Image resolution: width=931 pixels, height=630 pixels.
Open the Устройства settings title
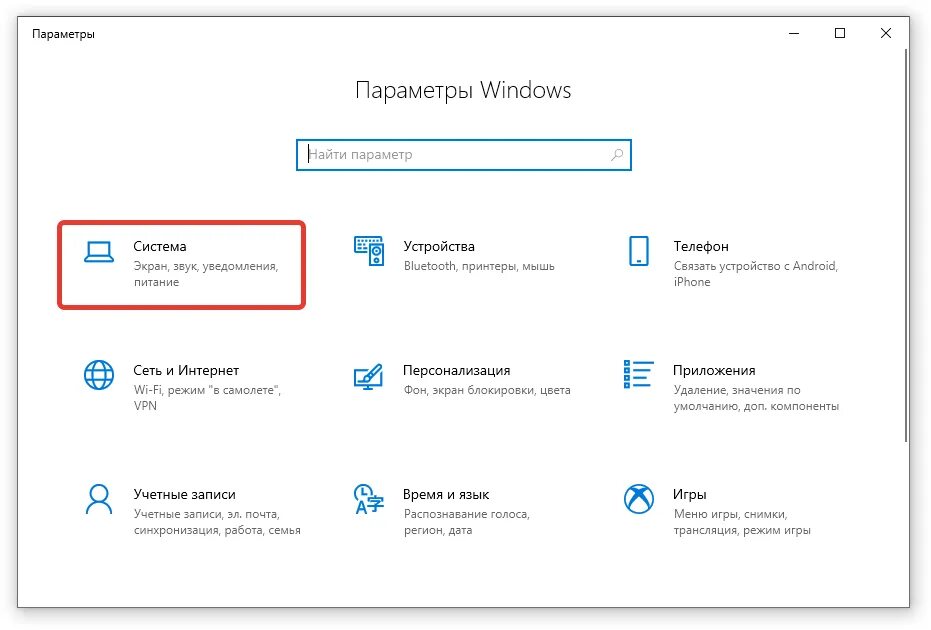pyautogui.click(x=439, y=246)
